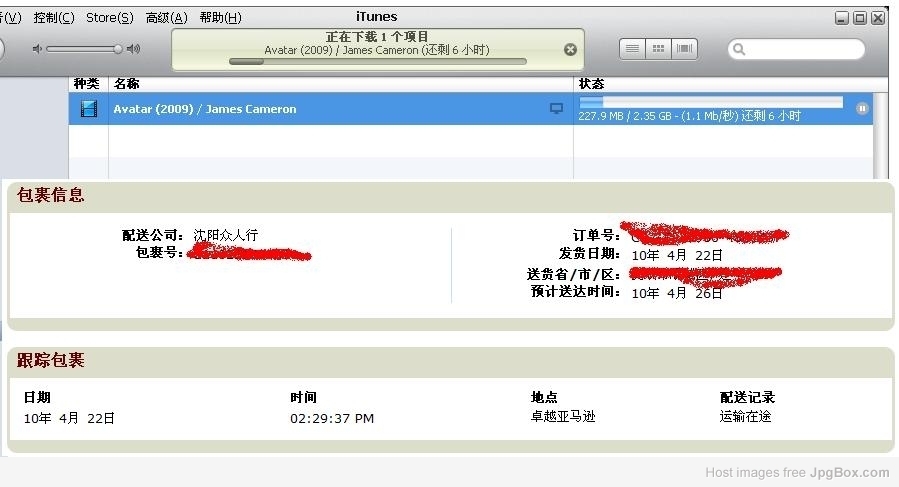Click the monitor icon in Avatar row
The width and height of the screenshot is (899, 487).
point(557,109)
